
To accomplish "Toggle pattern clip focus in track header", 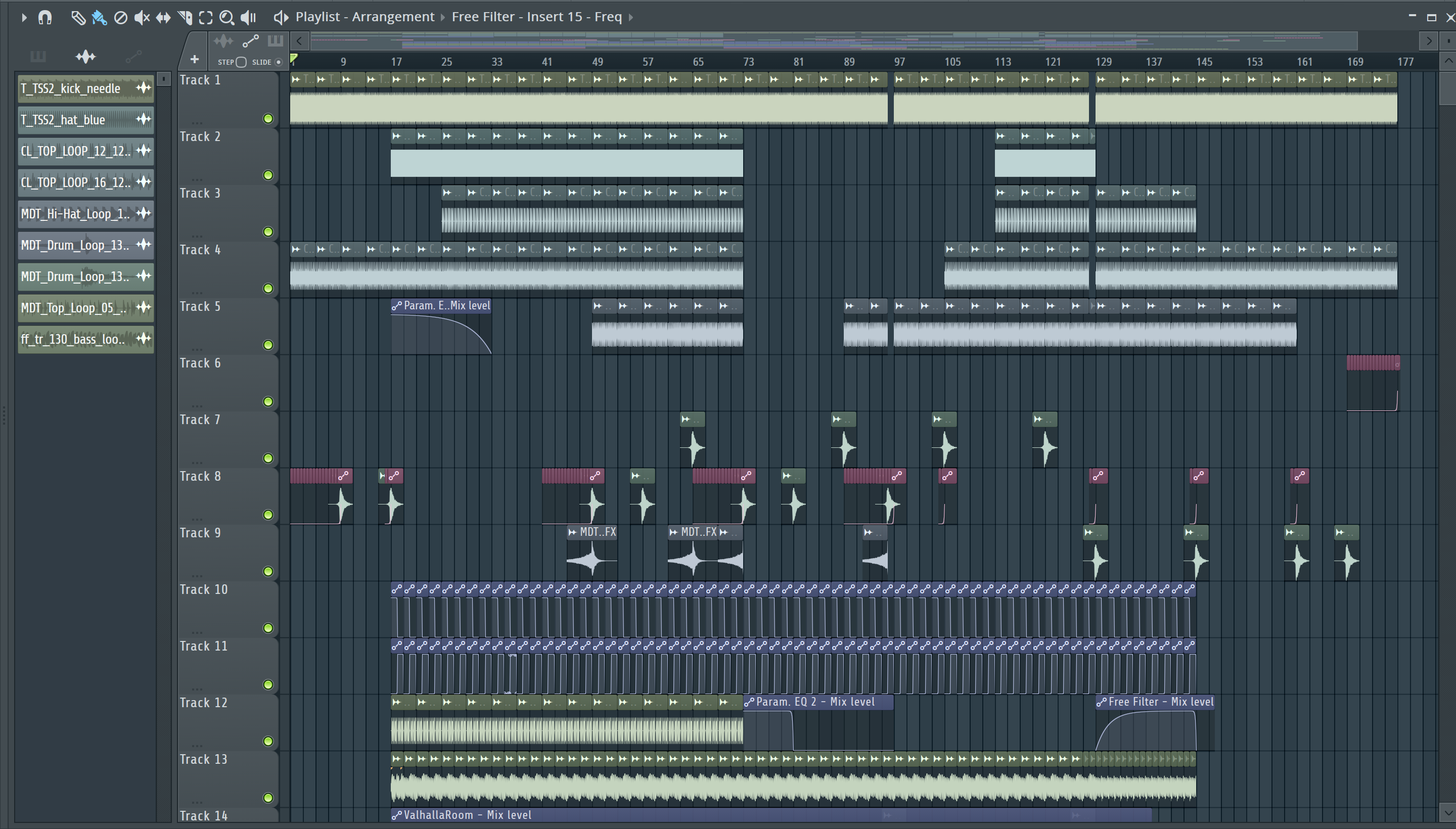I will pos(276,41).
